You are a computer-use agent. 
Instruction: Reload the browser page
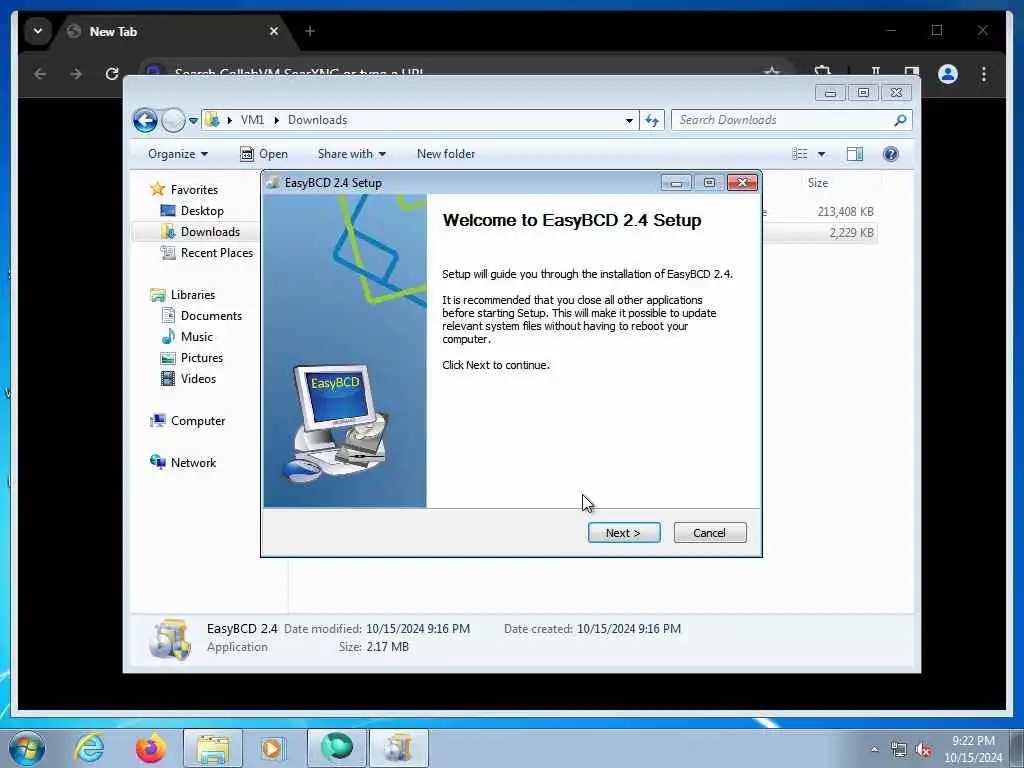112,74
